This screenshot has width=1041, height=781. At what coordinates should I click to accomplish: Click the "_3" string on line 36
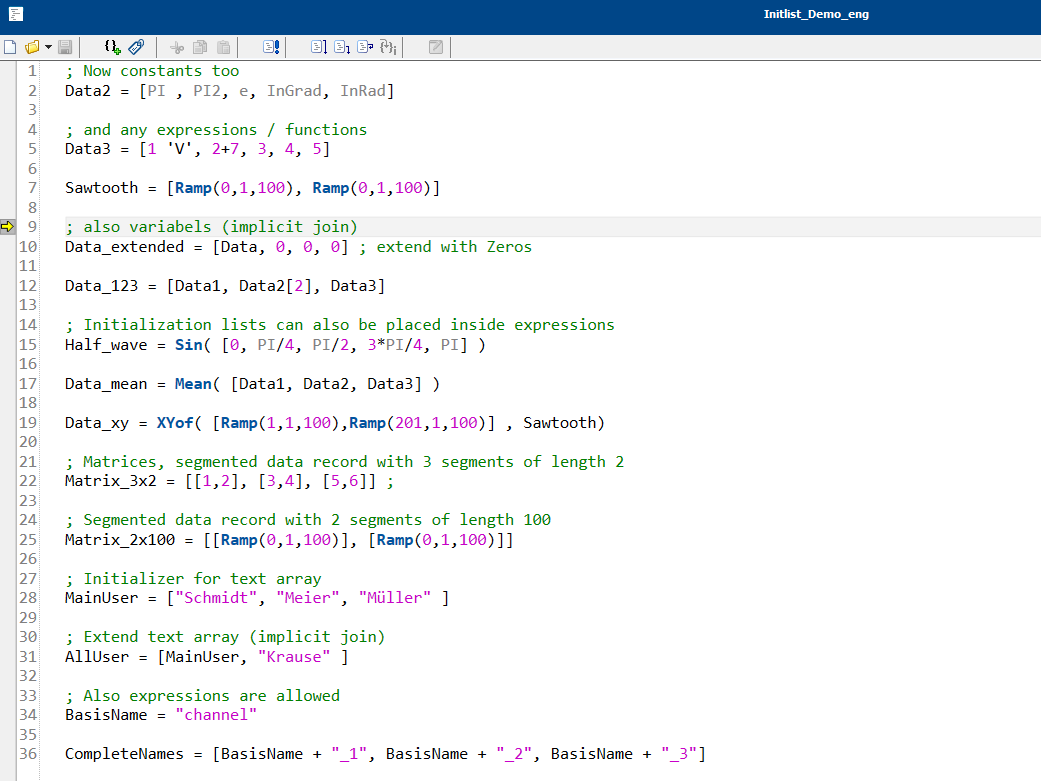[679, 754]
